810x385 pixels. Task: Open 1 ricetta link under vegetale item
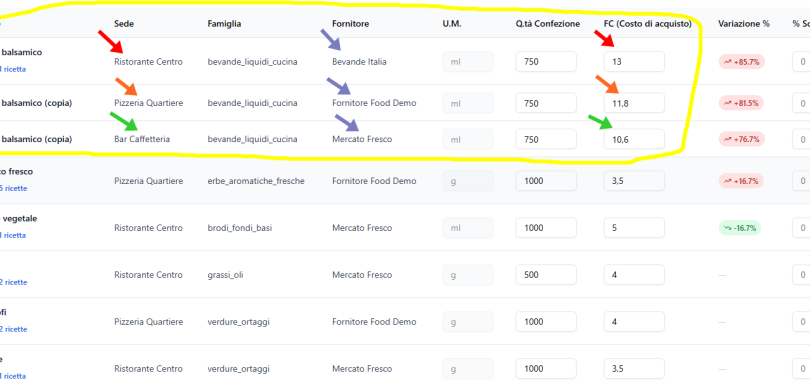13,235
